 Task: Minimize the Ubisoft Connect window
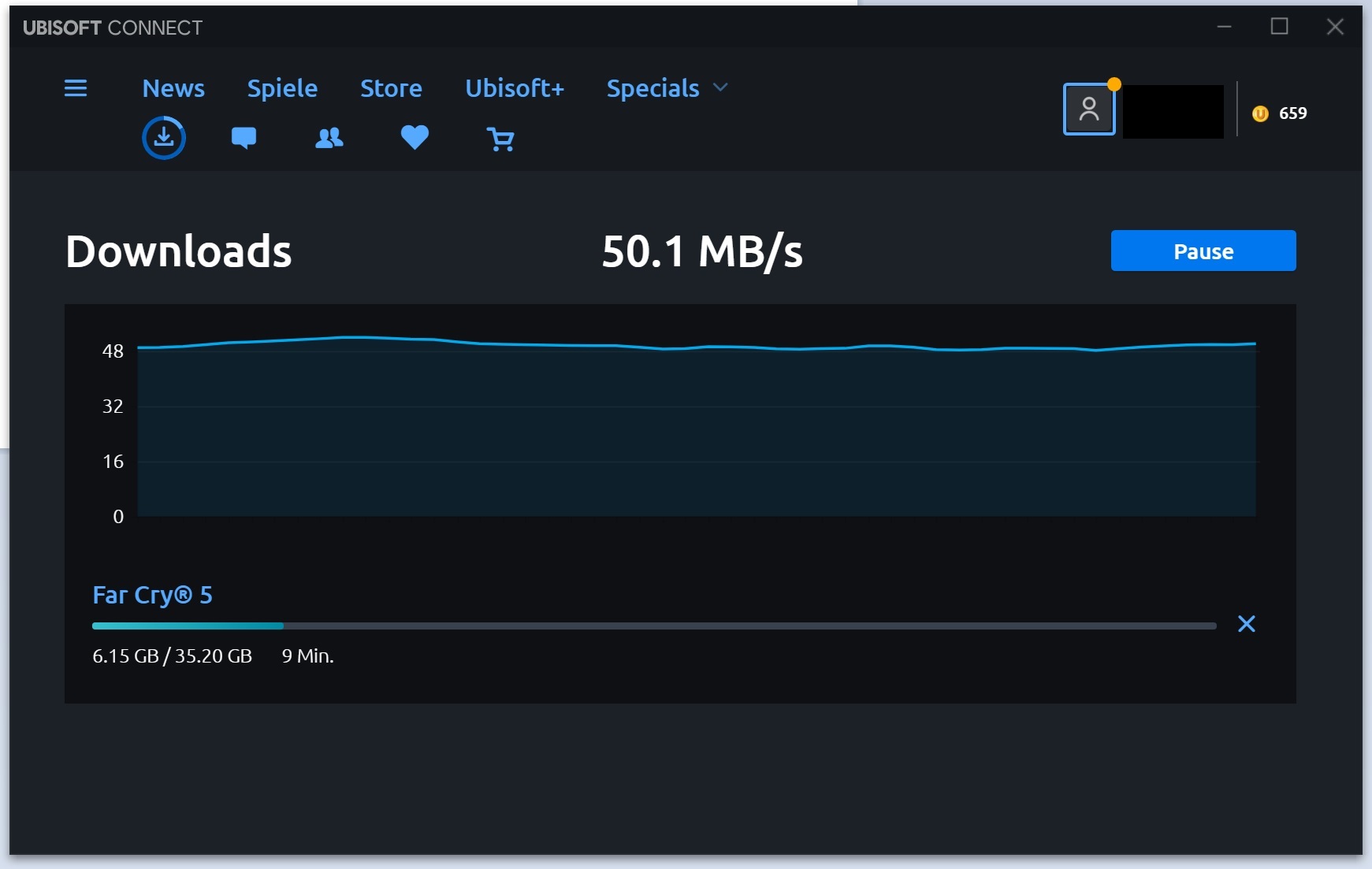1225,27
